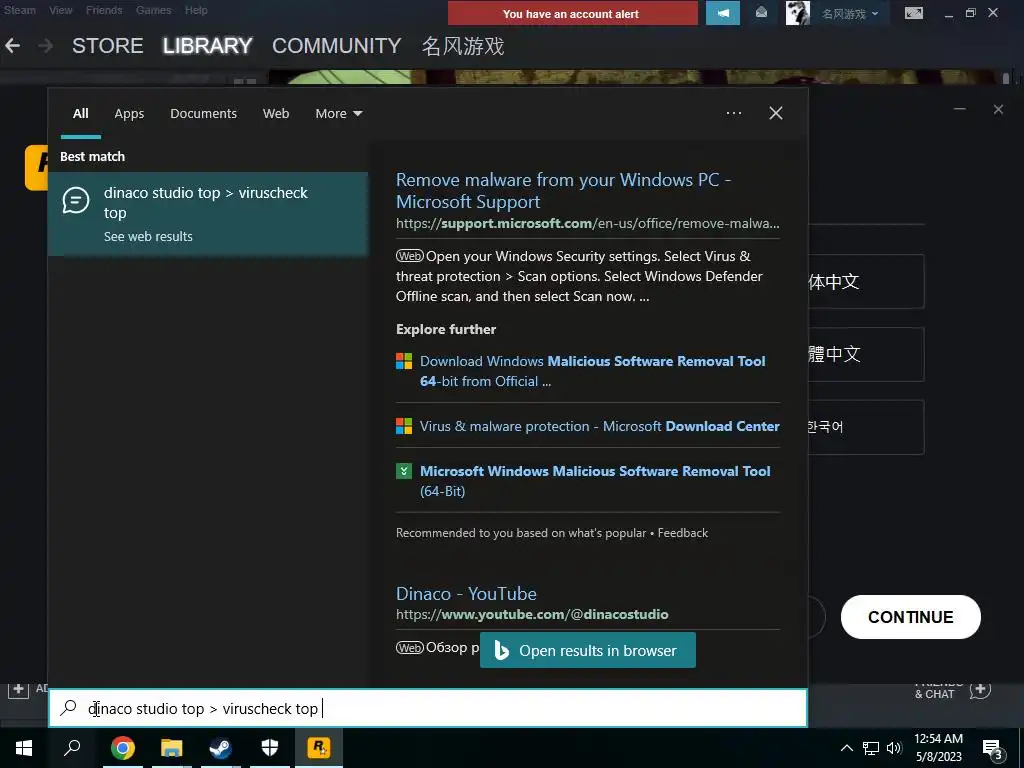Open the Dinaco - YouTube result

[x=466, y=594]
